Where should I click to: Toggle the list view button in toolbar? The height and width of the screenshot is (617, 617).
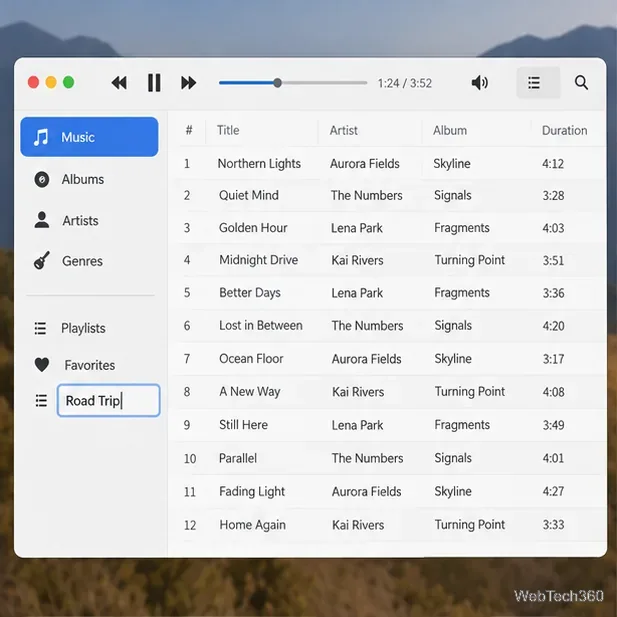point(538,83)
